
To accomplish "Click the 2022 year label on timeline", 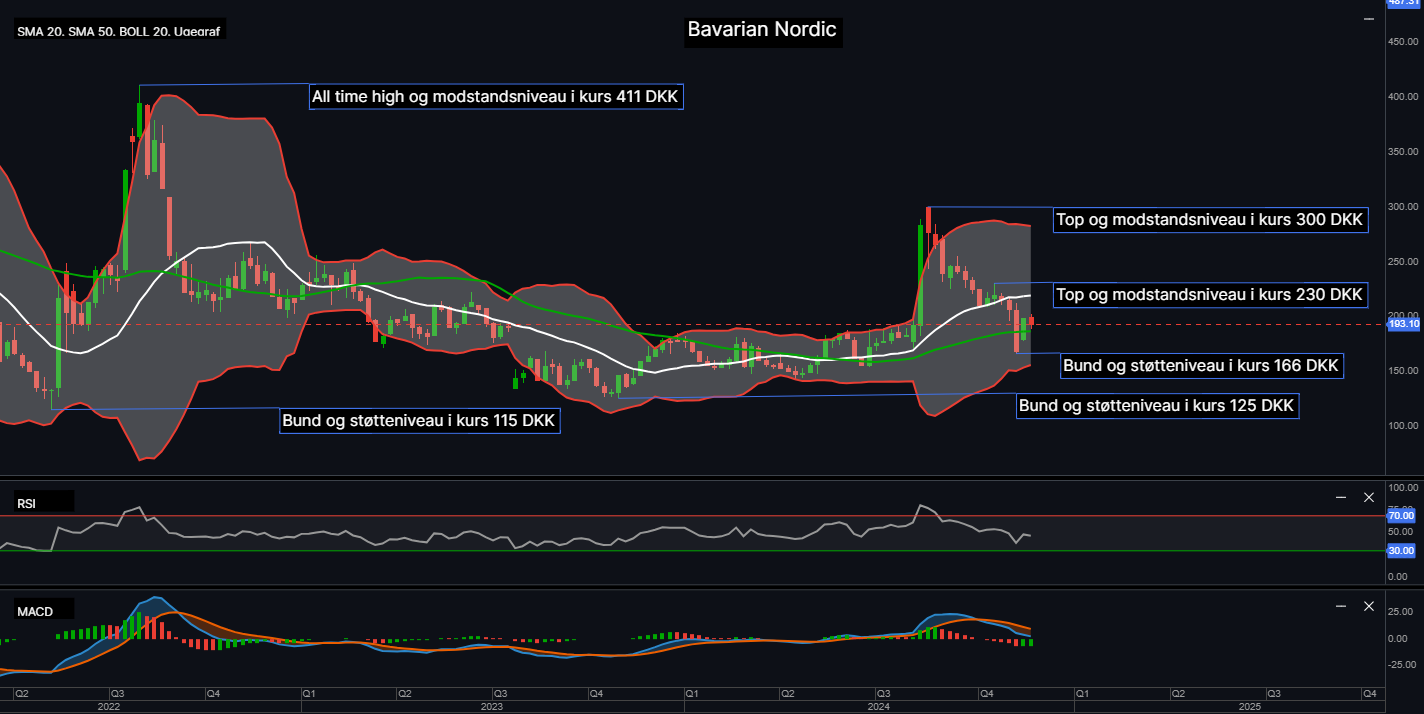I will tap(108, 706).
